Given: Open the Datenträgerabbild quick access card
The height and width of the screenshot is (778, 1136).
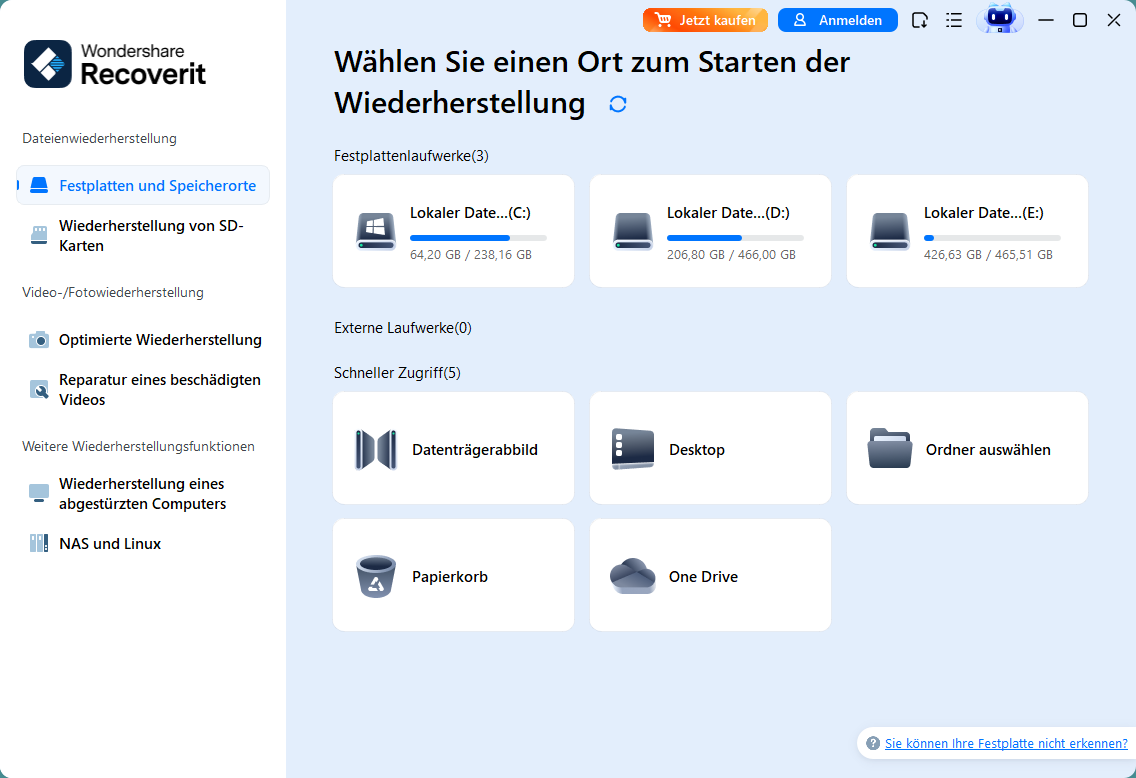Looking at the screenshot, I should coord(454,448).
